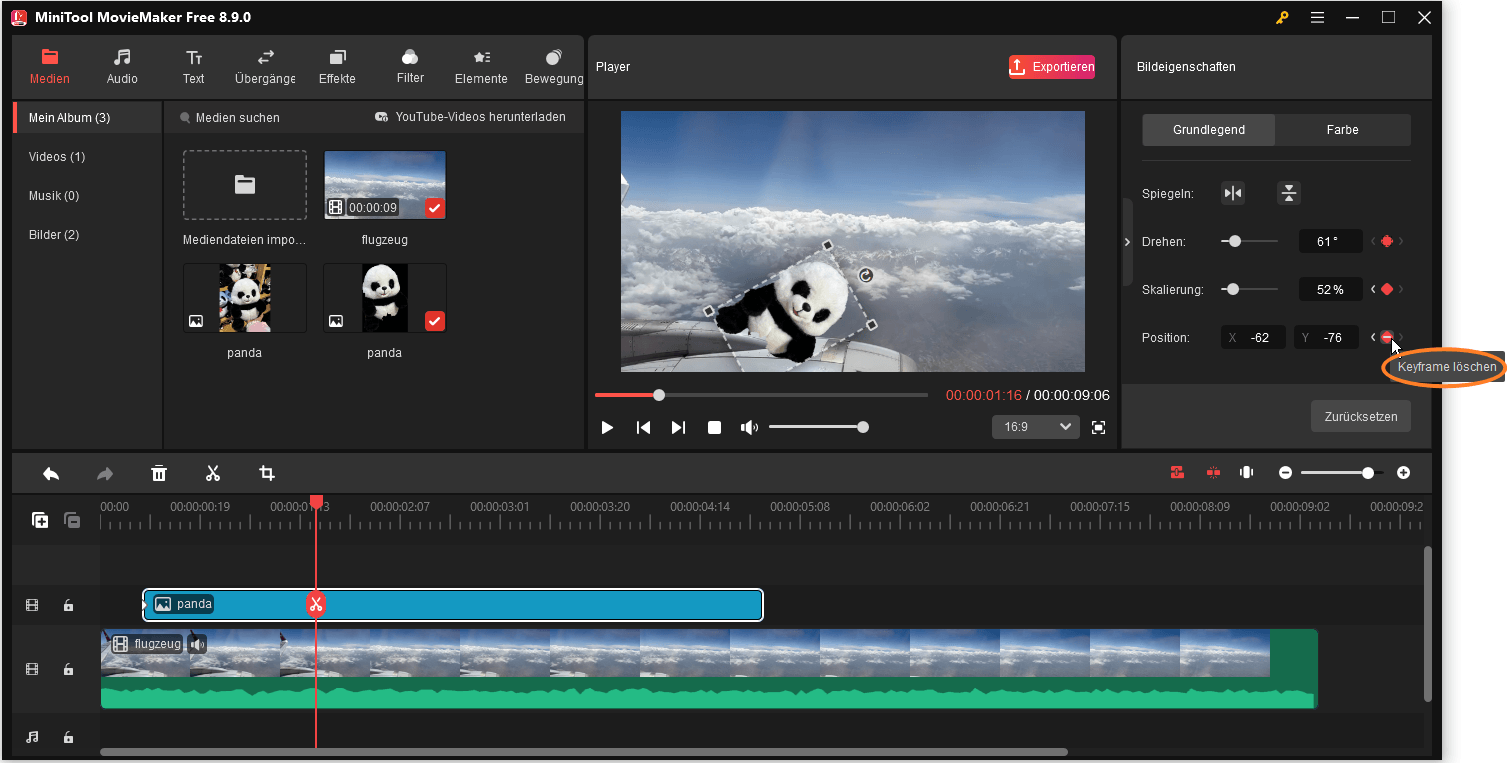Collapse properties panel with side arrow

click(1128, 242)
